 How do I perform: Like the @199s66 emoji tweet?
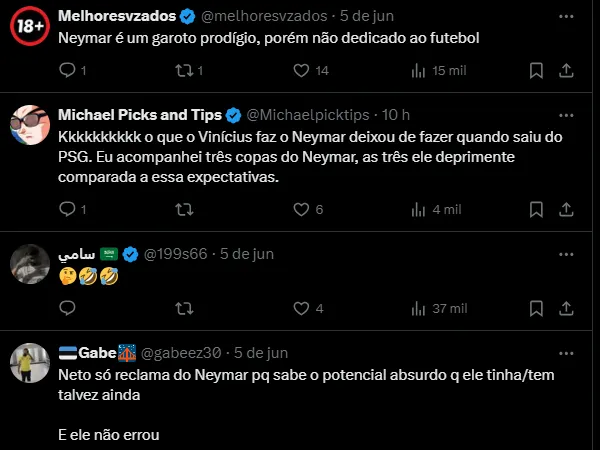pyautogui.click(x=301, y=308)
